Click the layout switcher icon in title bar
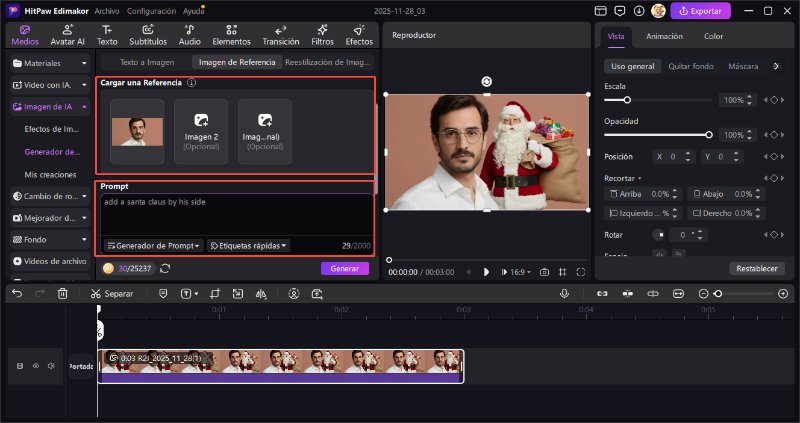The image size is (800, 423). (x=601, y=11)
